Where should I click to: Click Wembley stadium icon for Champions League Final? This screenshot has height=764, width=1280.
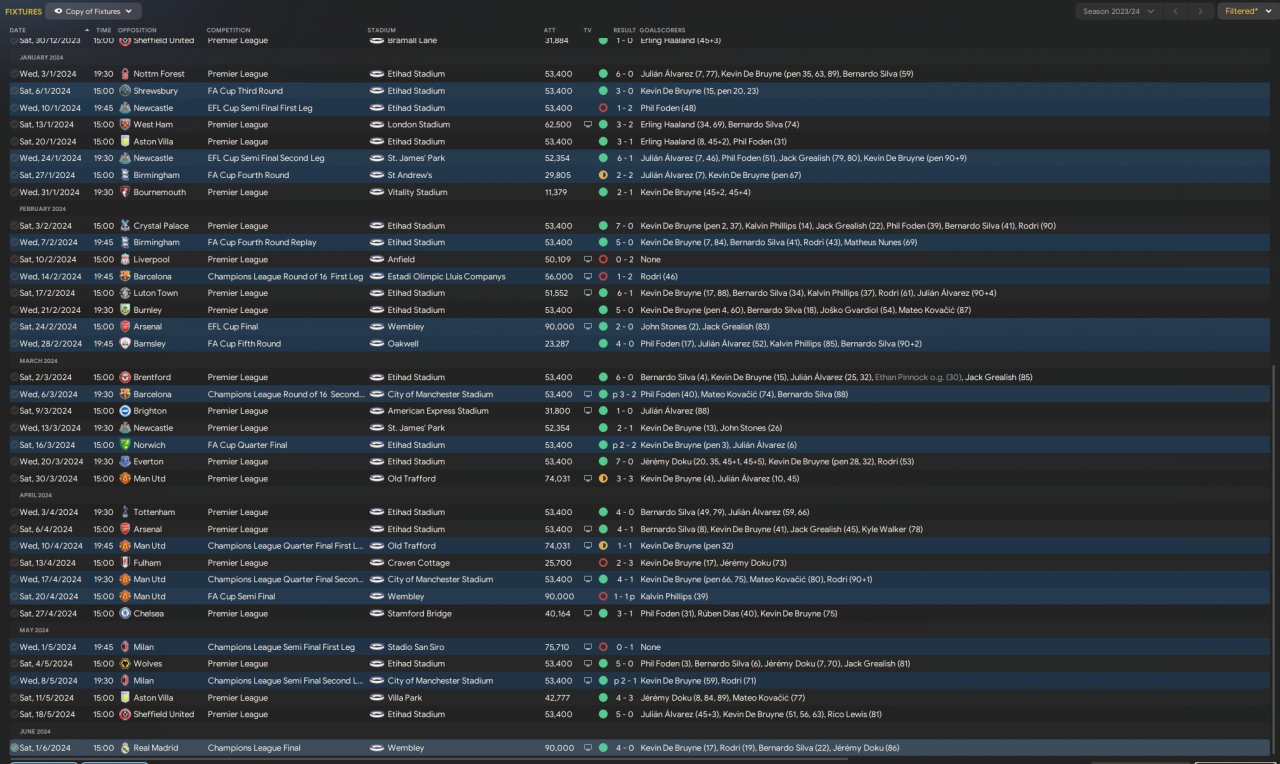click(377, 748)
